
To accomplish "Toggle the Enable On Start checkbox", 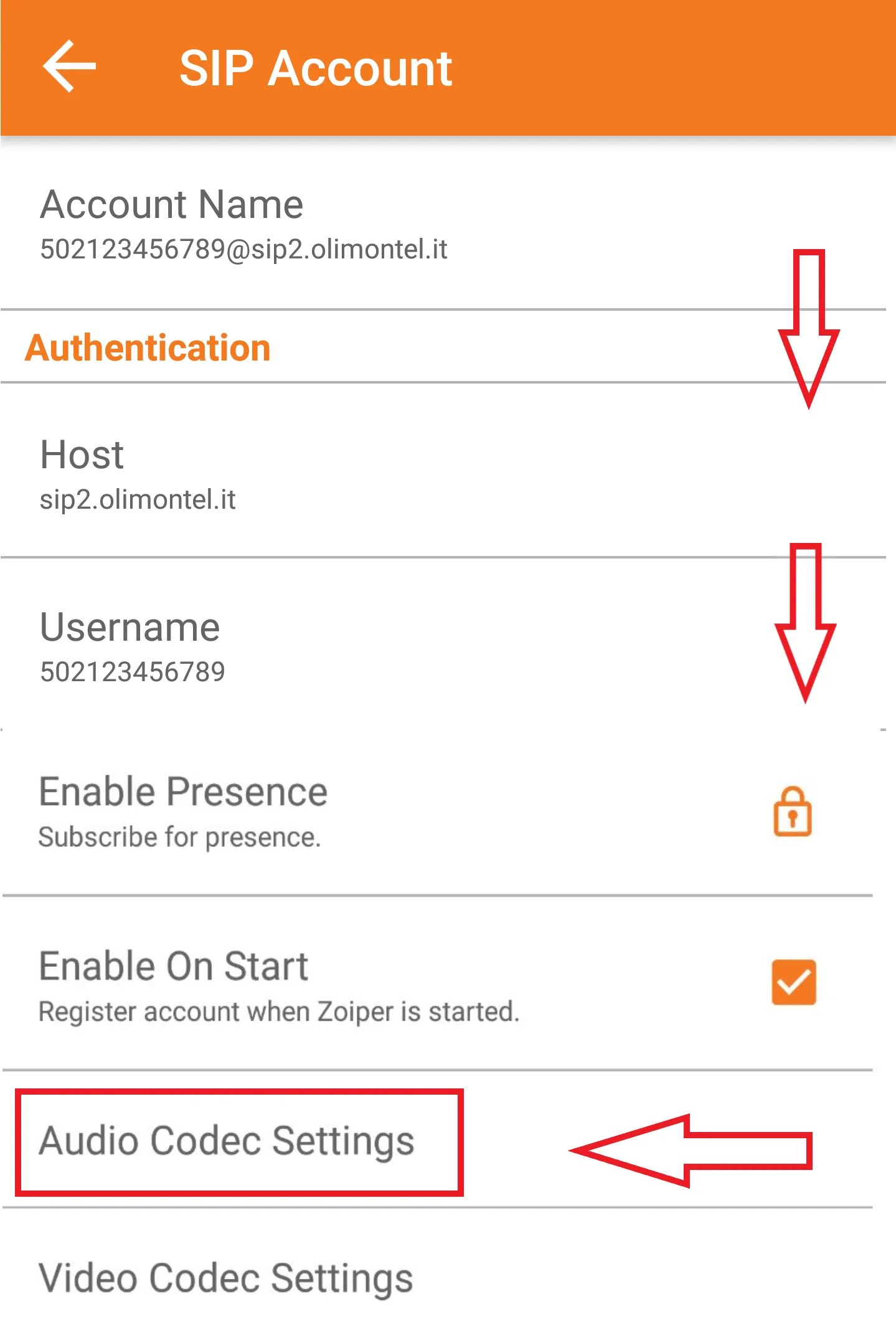I will coord(793,982).
